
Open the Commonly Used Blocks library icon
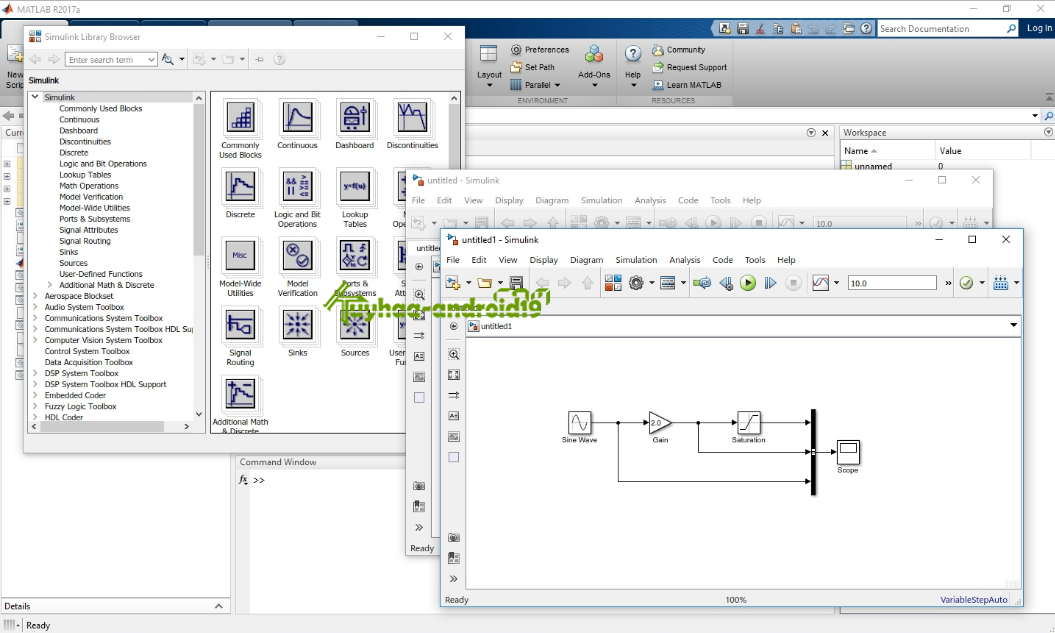click(x=240, y=118)
